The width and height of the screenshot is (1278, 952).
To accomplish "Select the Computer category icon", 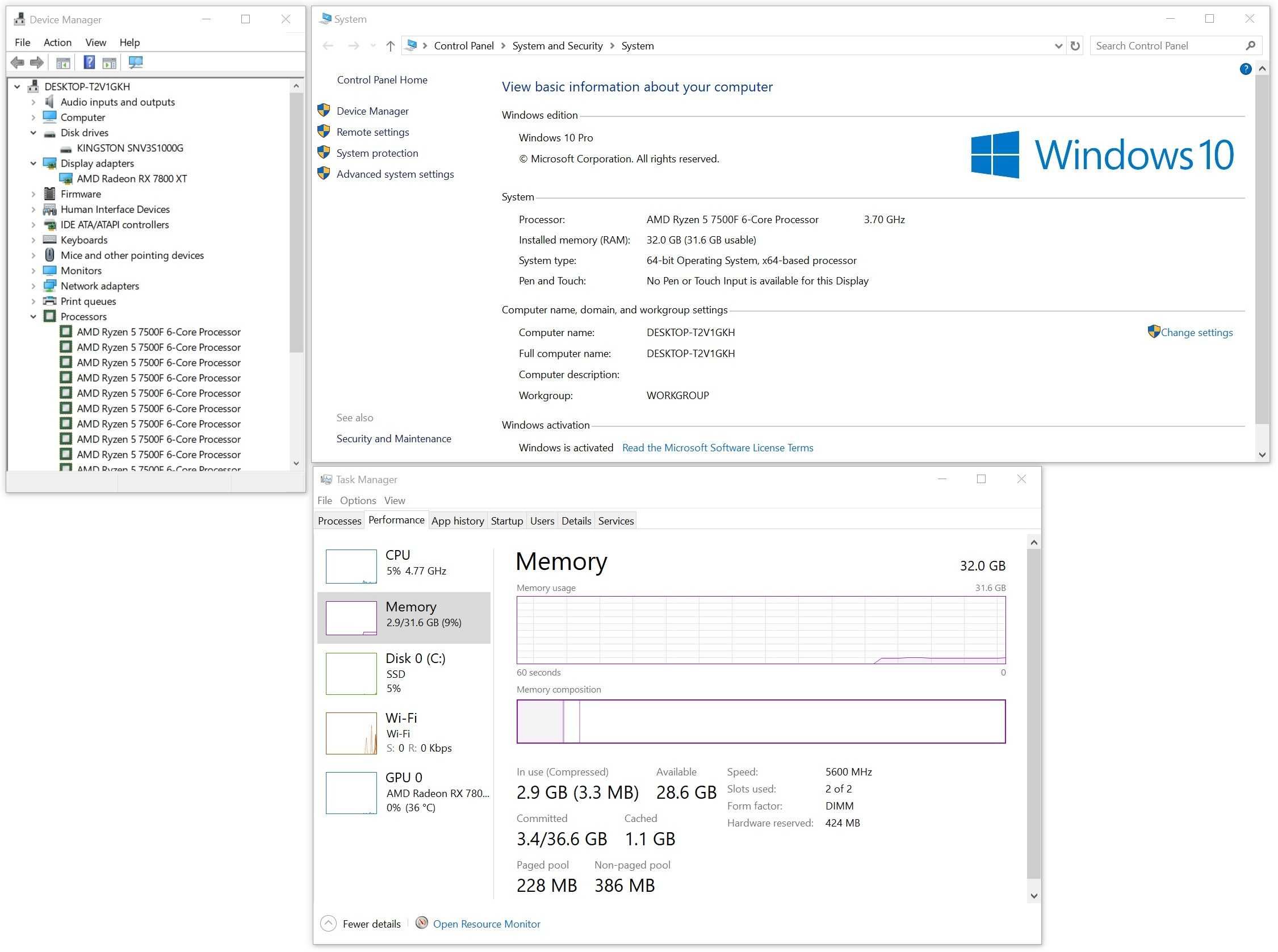I will click(x=50, y=117).
